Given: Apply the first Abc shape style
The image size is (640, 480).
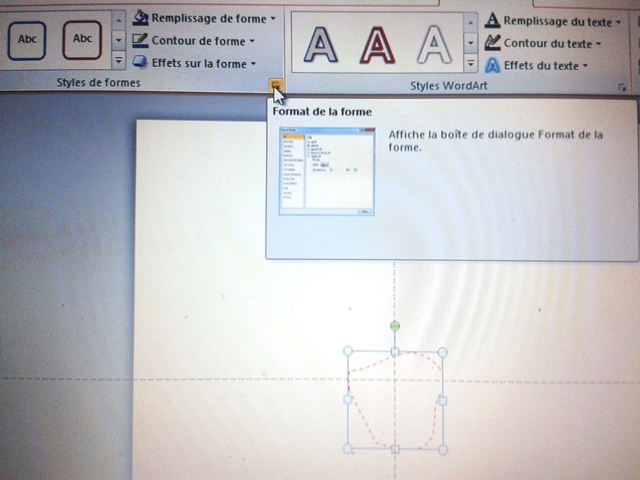Looking at the screenshot, I should 27,39.
